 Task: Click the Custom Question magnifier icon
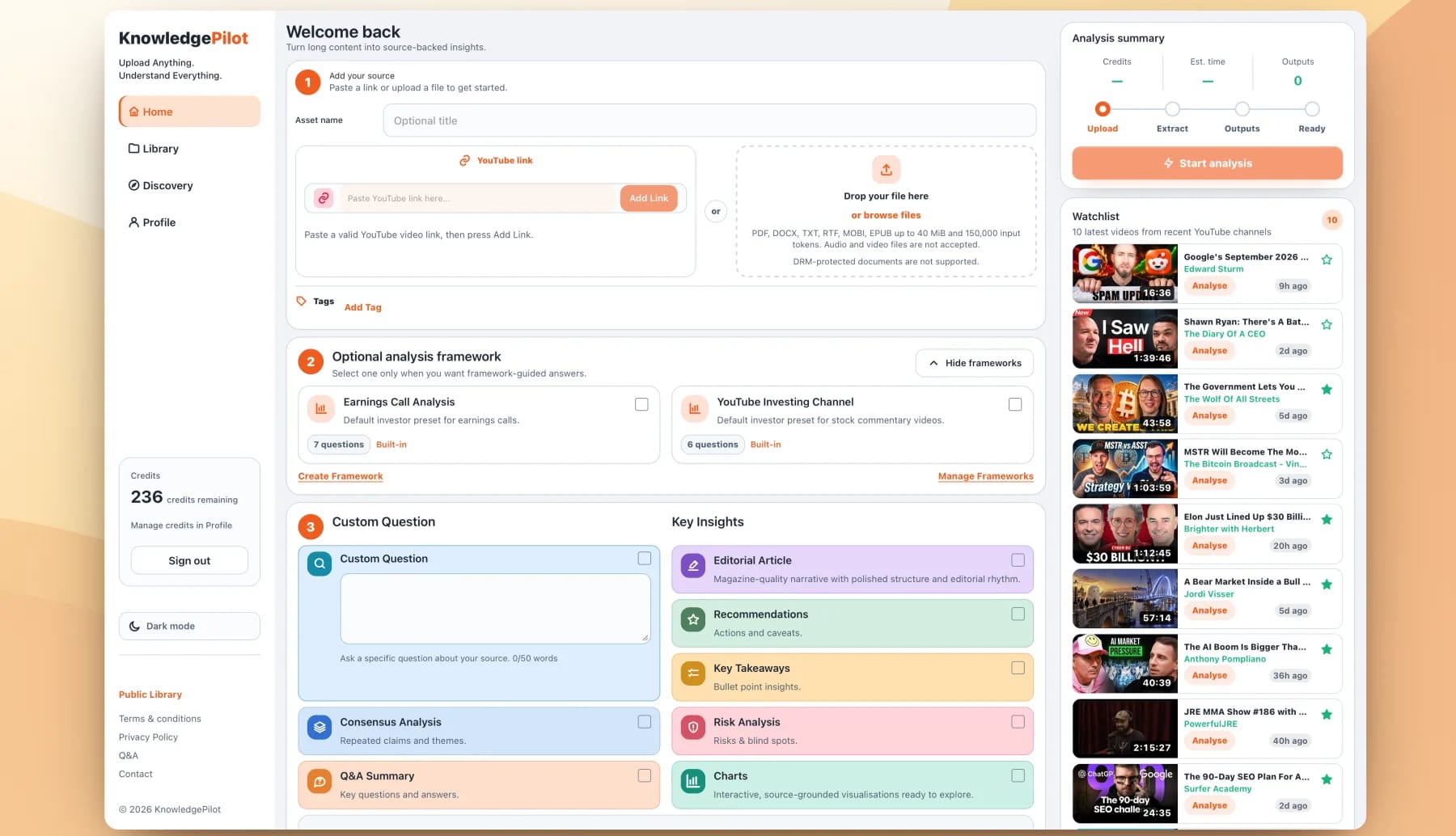click(320, 564)
